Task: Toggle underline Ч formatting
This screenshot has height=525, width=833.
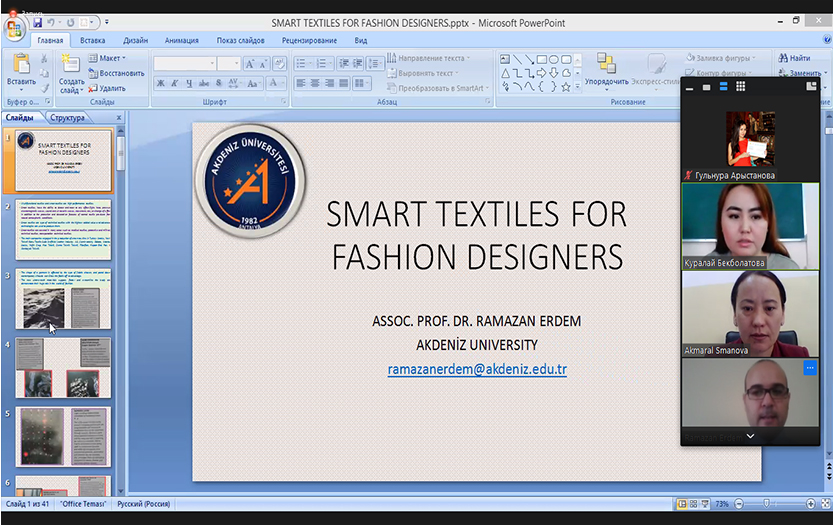Action: coord(189,83)
